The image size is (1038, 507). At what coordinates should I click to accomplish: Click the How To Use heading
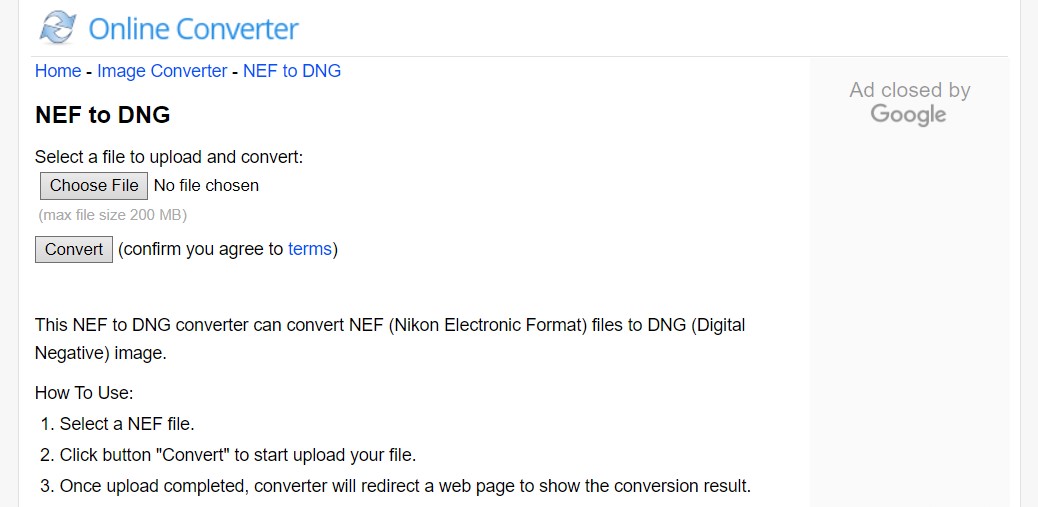pos(84,393)
